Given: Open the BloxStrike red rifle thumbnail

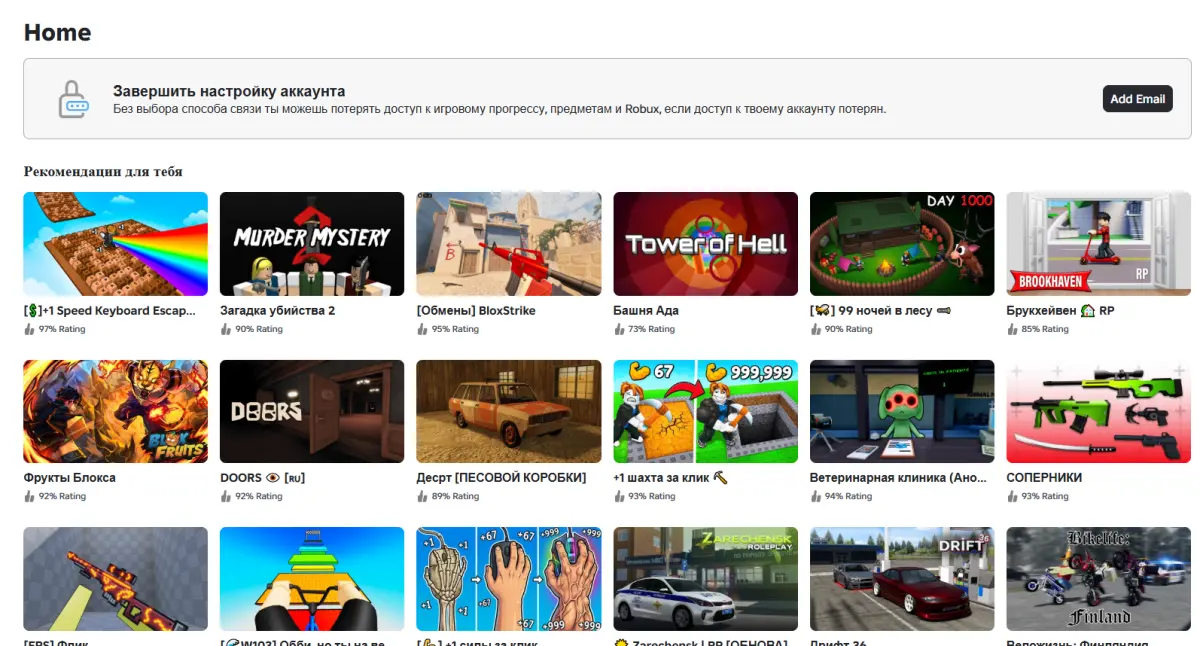Looking at the screenshot, I should (x=509, y=244).
